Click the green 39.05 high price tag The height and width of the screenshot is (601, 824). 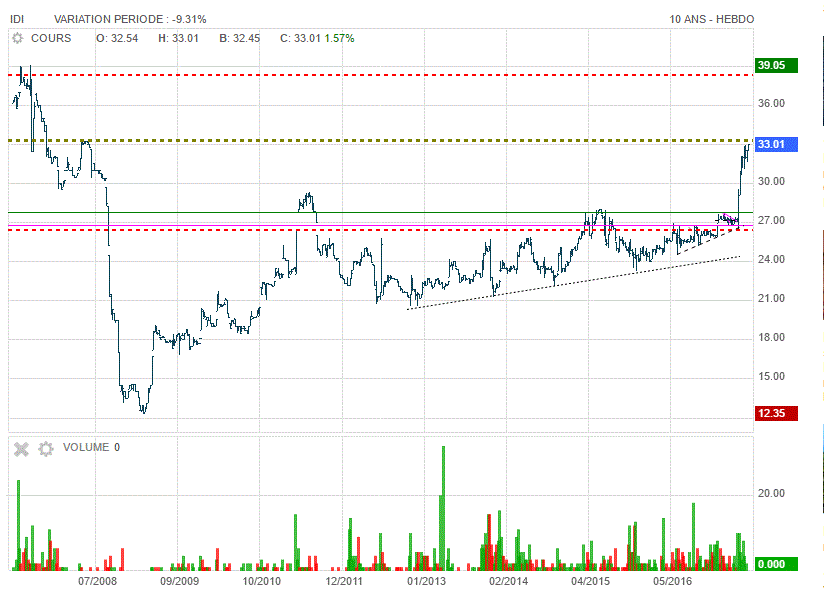(776, 65)
